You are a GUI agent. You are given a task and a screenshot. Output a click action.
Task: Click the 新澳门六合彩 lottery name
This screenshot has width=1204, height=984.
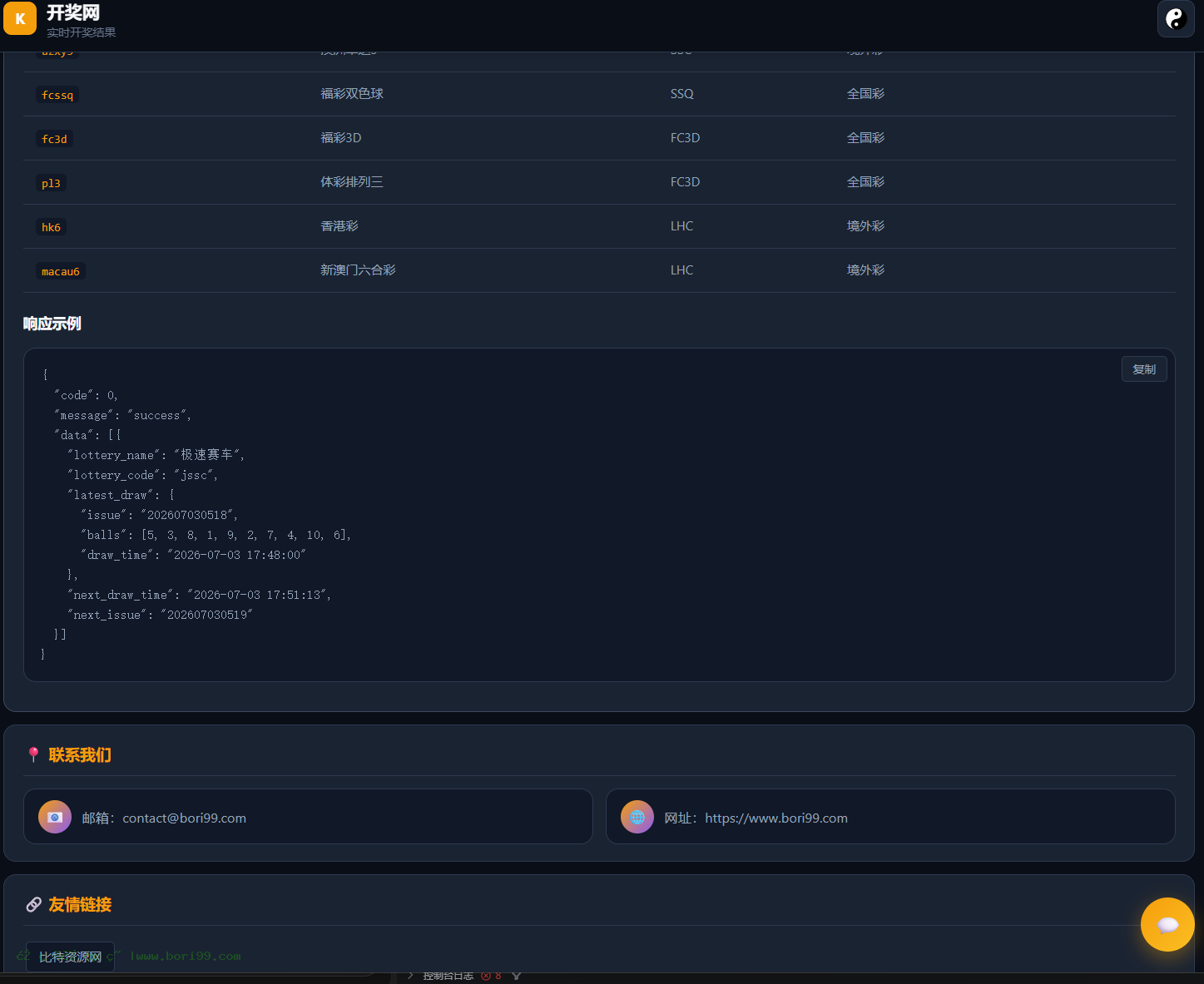[x=358, y=270]
